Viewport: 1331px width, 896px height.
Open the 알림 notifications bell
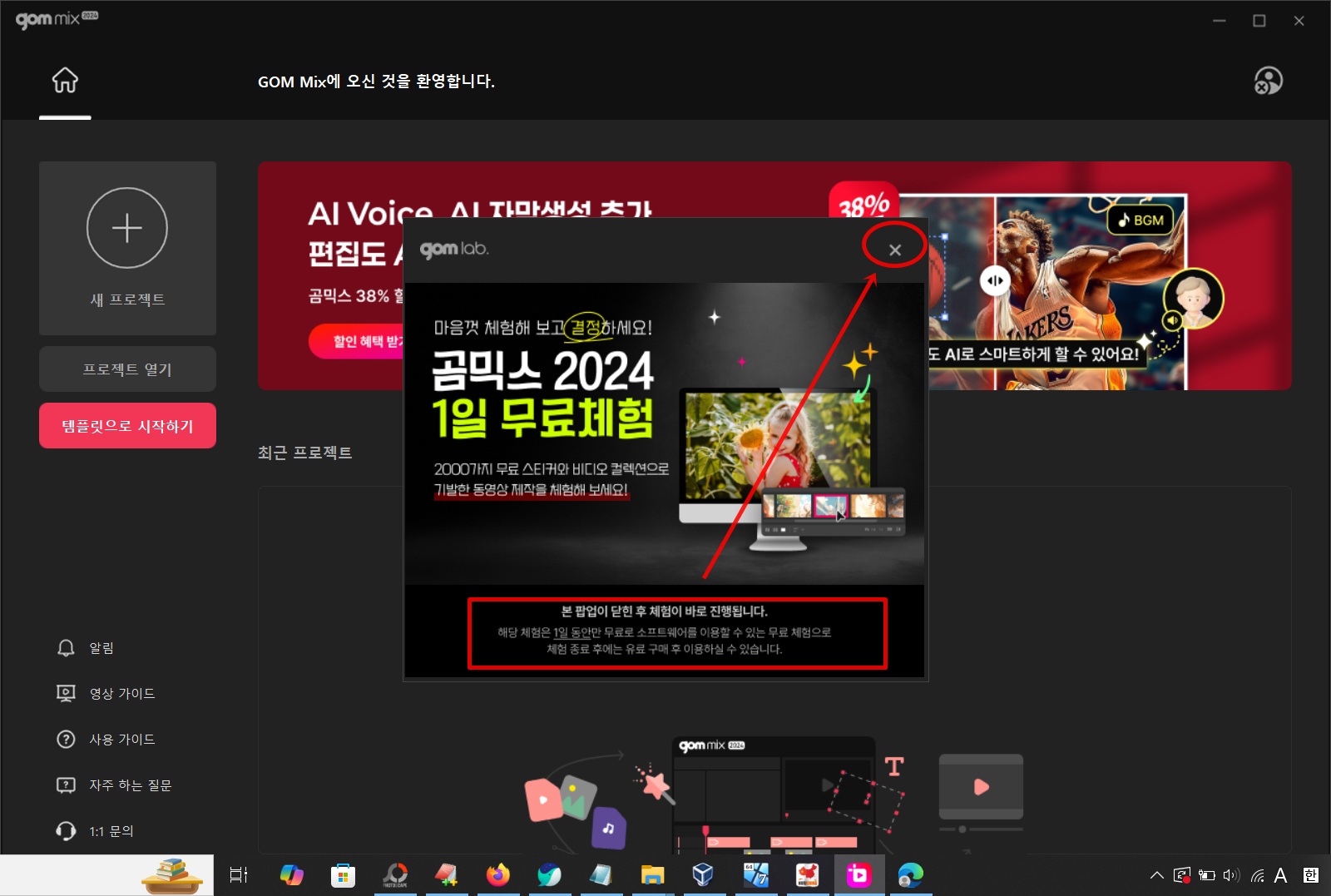coord(66,648)
